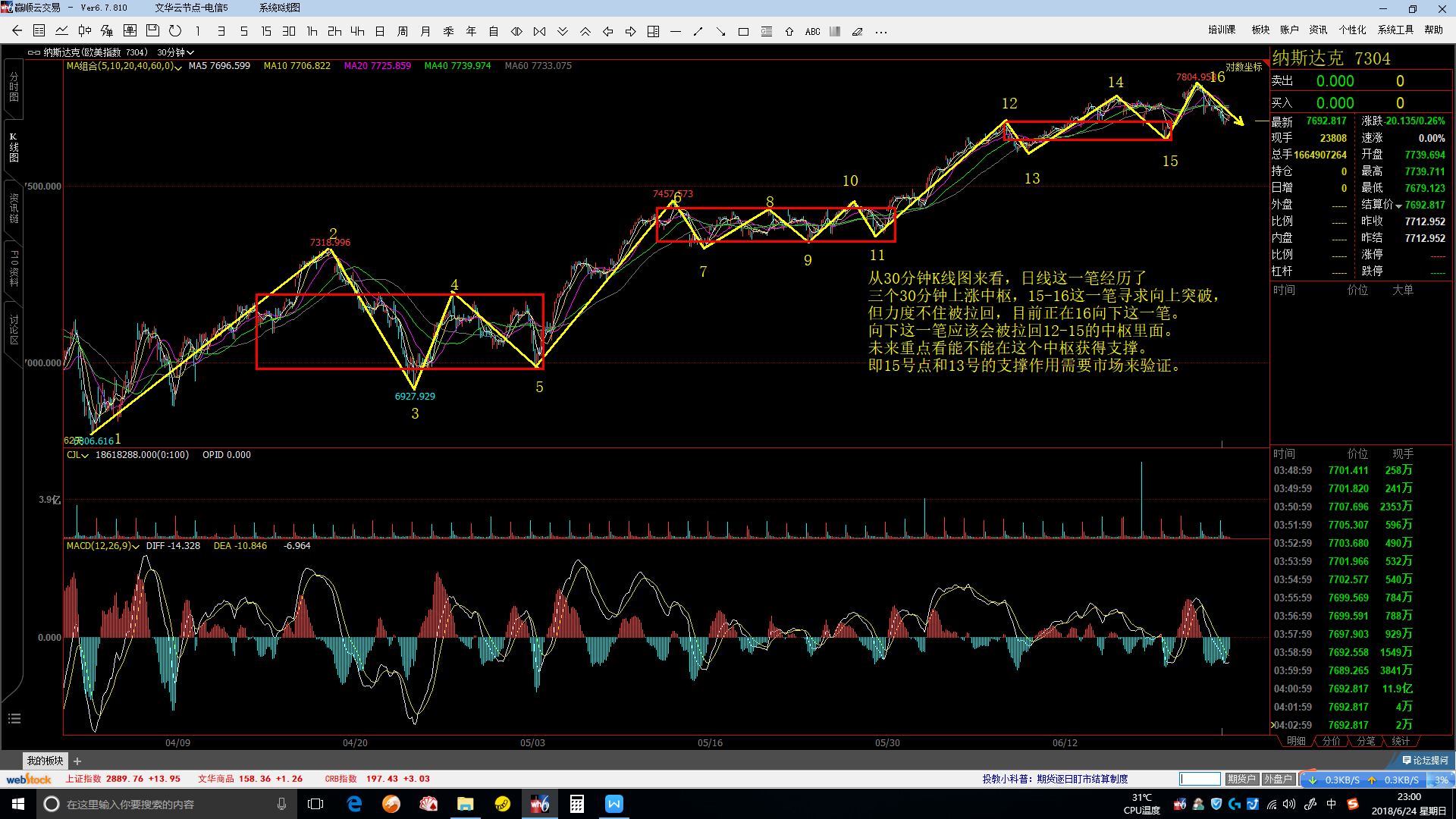
Task: Switch to the 4h period button
Action: click(x=357, y=31)
